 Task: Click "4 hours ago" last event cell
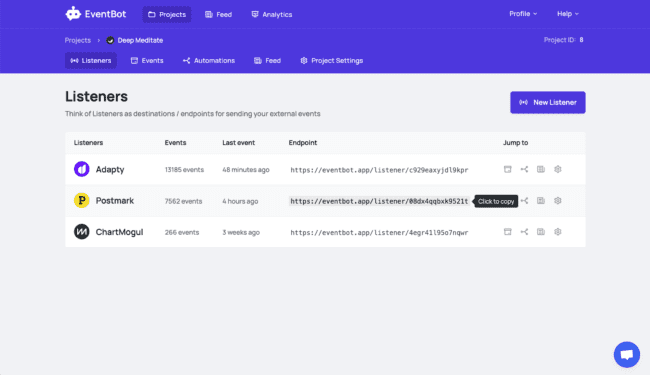coord(240,201)
